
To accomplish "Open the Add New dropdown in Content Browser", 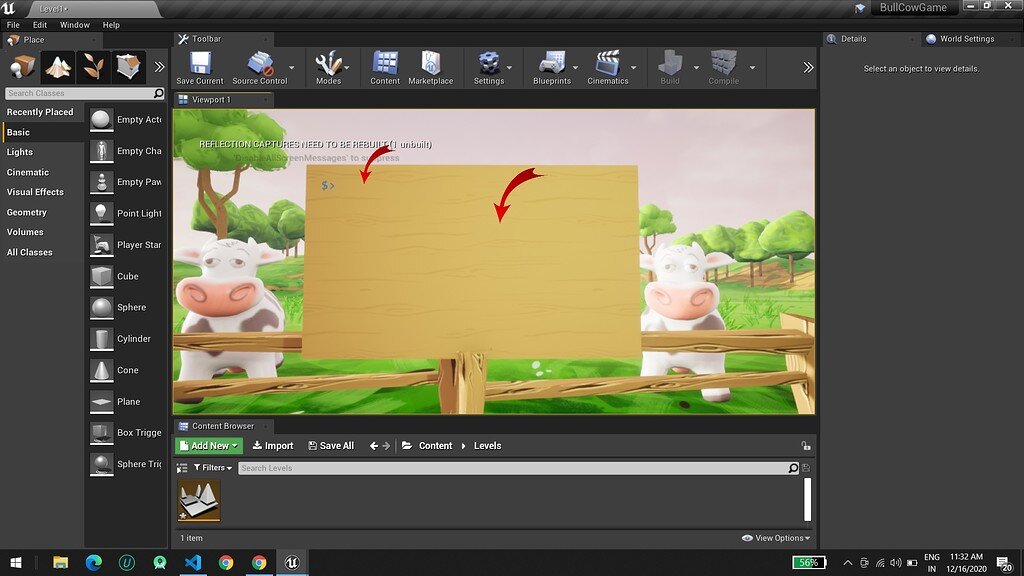I will coord(207,445).
